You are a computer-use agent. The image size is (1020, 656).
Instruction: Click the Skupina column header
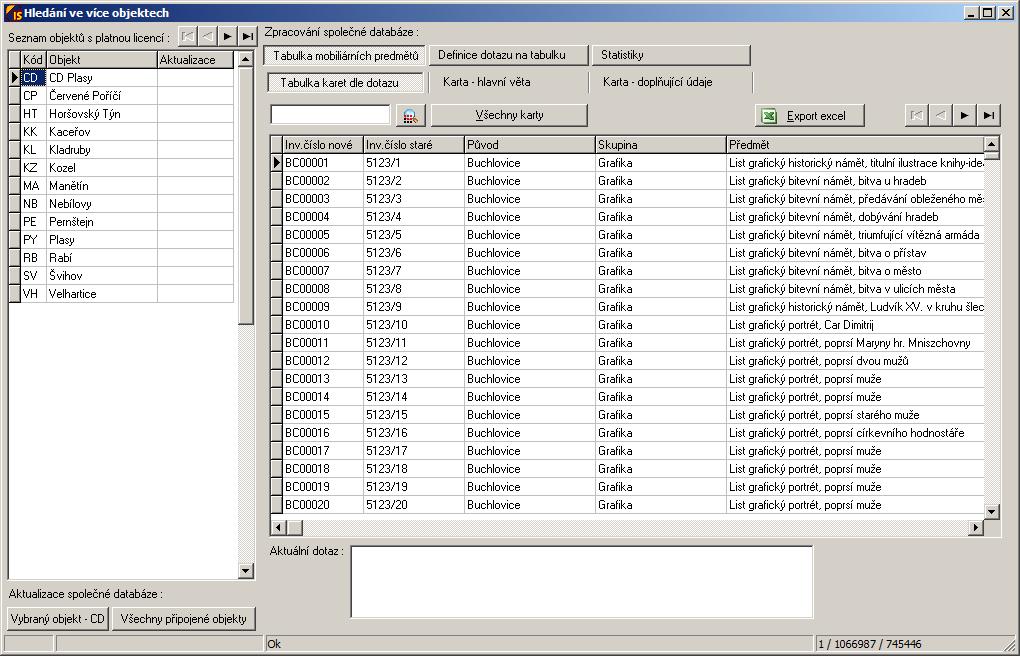660,144
